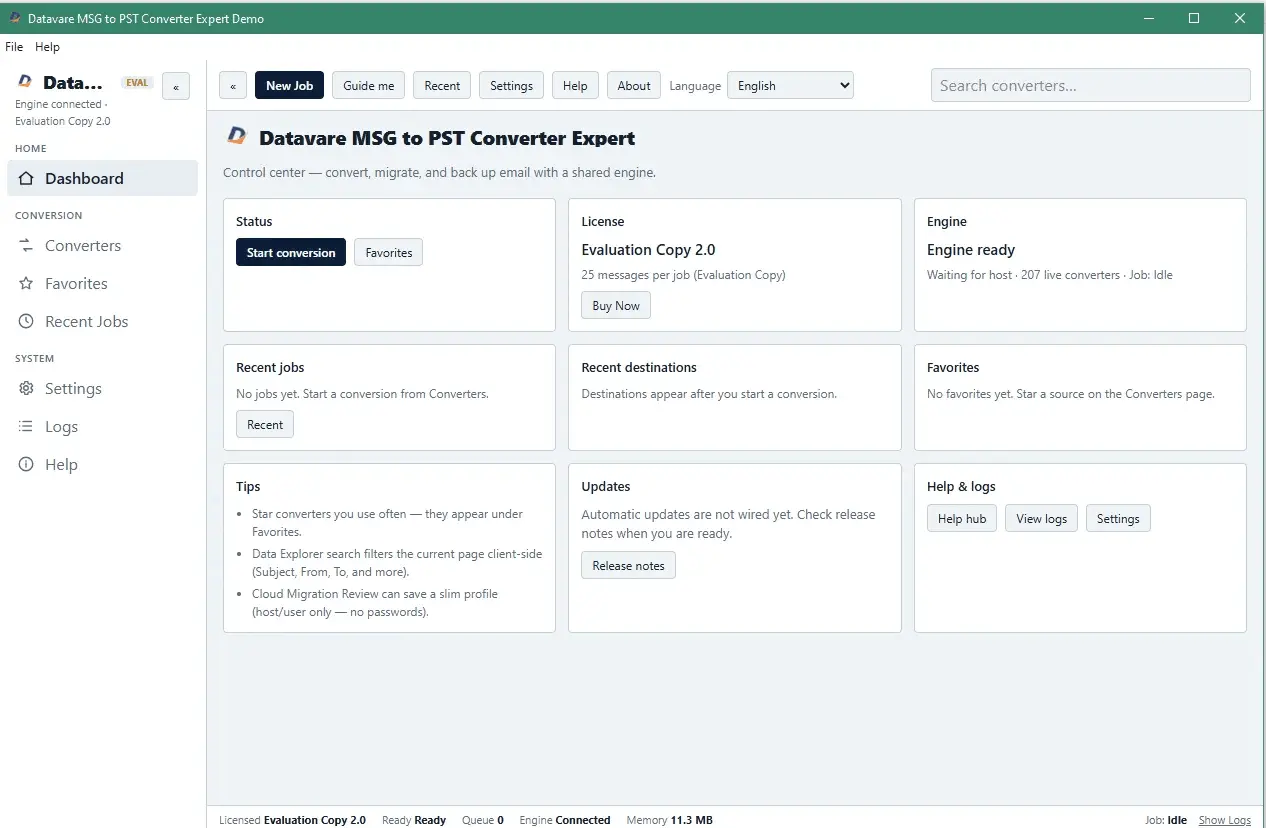Click "Licensed Evaluation Copy 2.0" in status bar
The width and height of the screenshot is (1266, 828).
(x=292, y=820)
